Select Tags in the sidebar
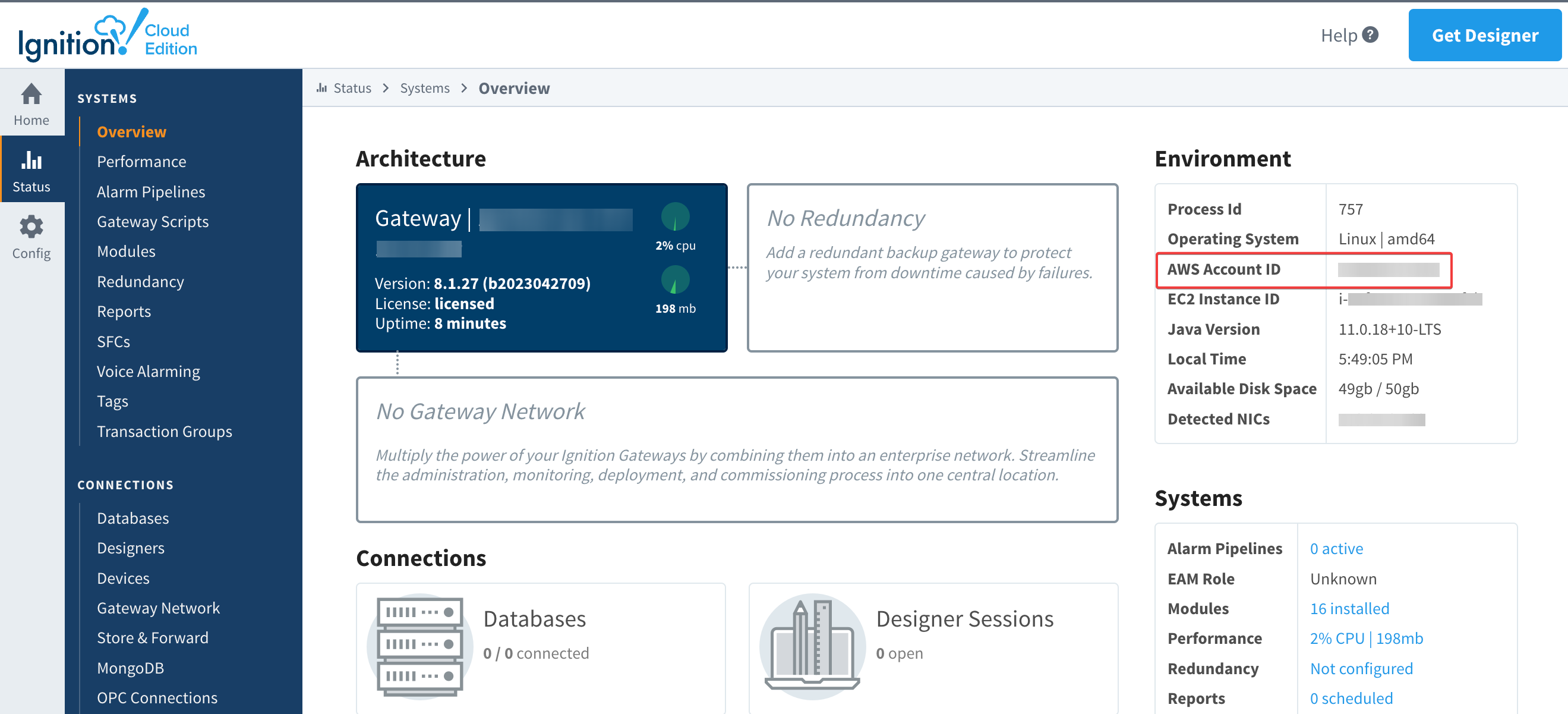This screenshot has height=714, width=1568. [113, 401]
